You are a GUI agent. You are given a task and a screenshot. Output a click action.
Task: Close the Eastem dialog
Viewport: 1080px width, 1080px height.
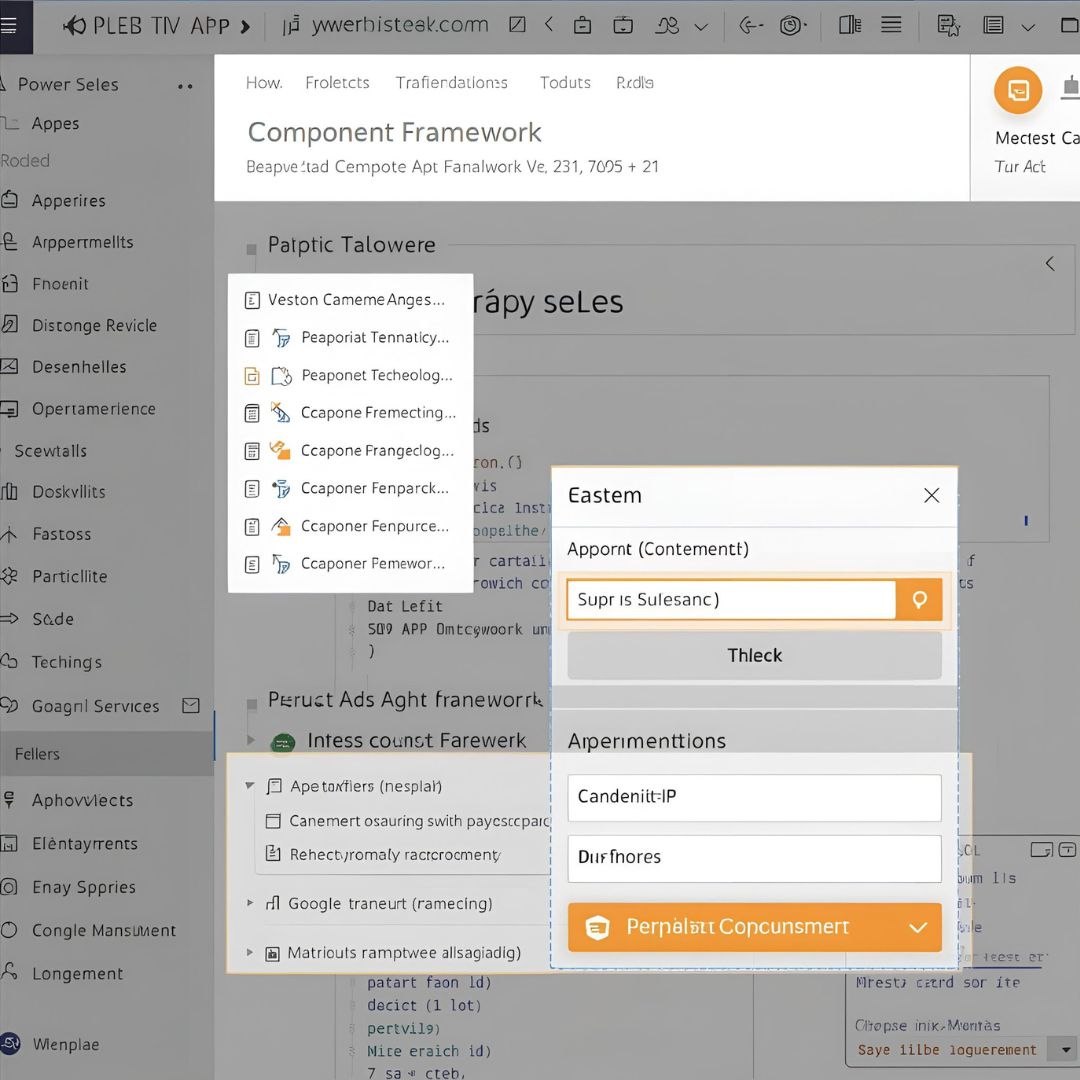931,495
